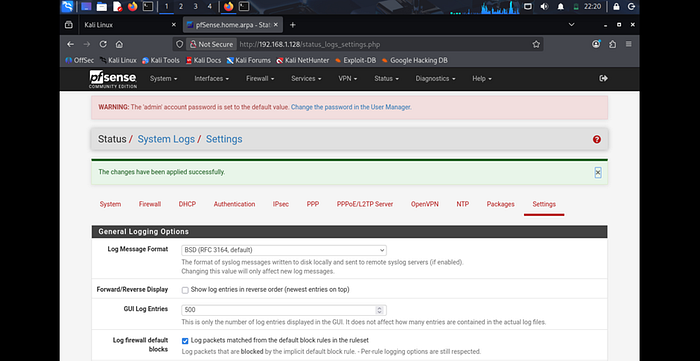Click the volume speaker tray icon
Viewport: 700px width, 361px height.
tap(544, 6)
